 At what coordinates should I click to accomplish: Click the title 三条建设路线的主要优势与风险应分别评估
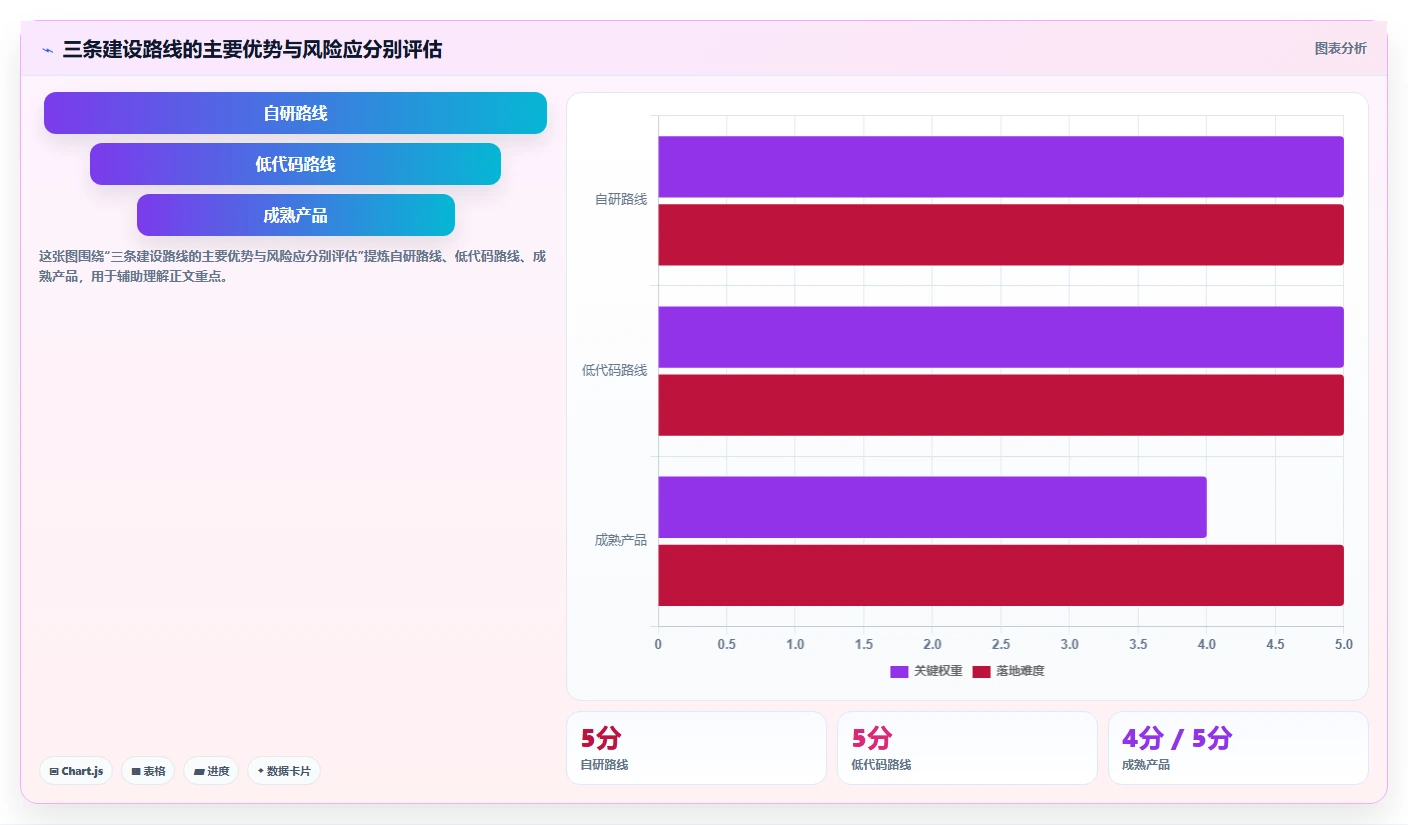pos(252,49)
